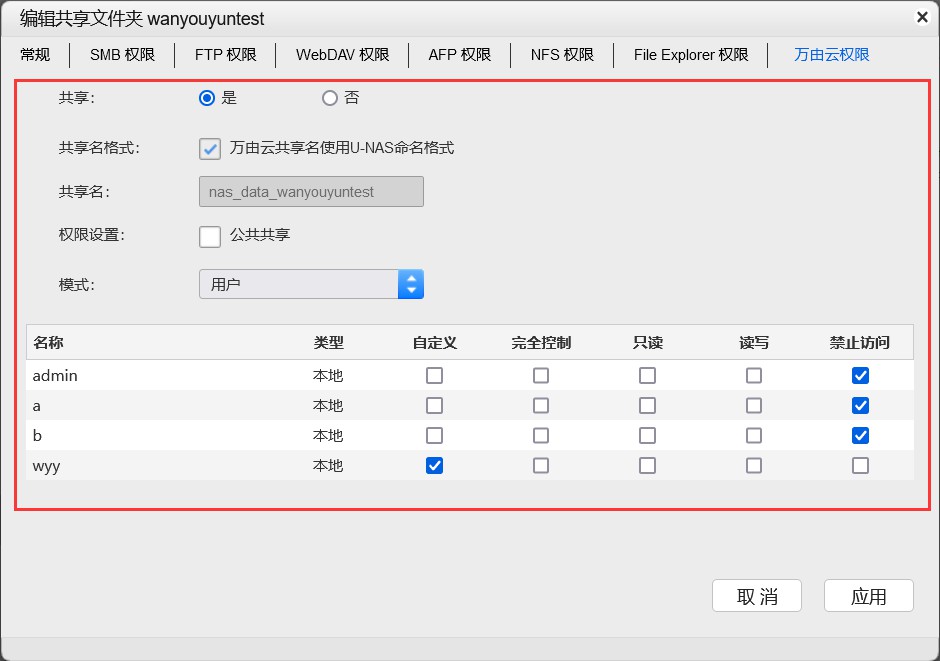
Task: Switch to the SMB 权限 tab
Action: pos(122,55)
